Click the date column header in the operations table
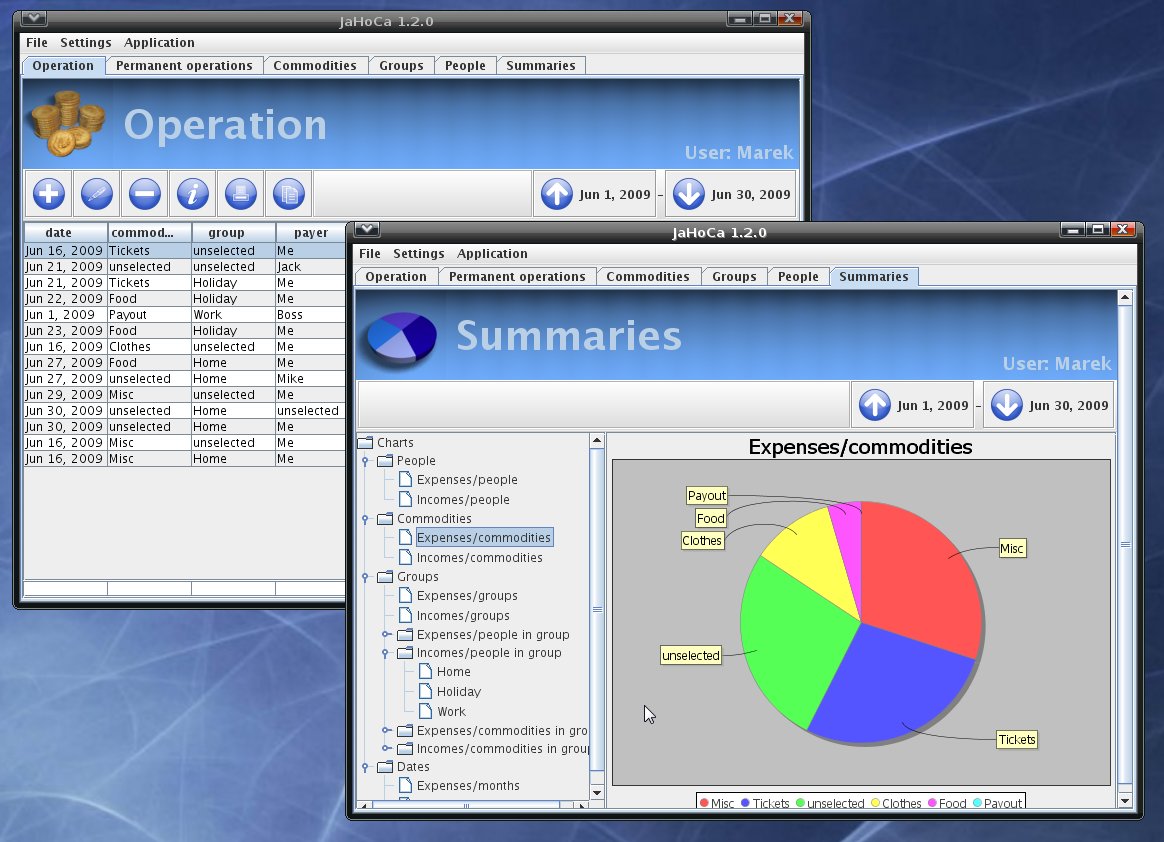 (59, 233)
